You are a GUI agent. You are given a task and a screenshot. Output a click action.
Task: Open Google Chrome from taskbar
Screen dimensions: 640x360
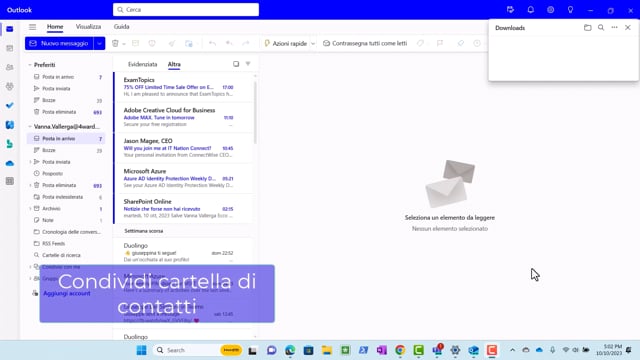tap(400, 350)
